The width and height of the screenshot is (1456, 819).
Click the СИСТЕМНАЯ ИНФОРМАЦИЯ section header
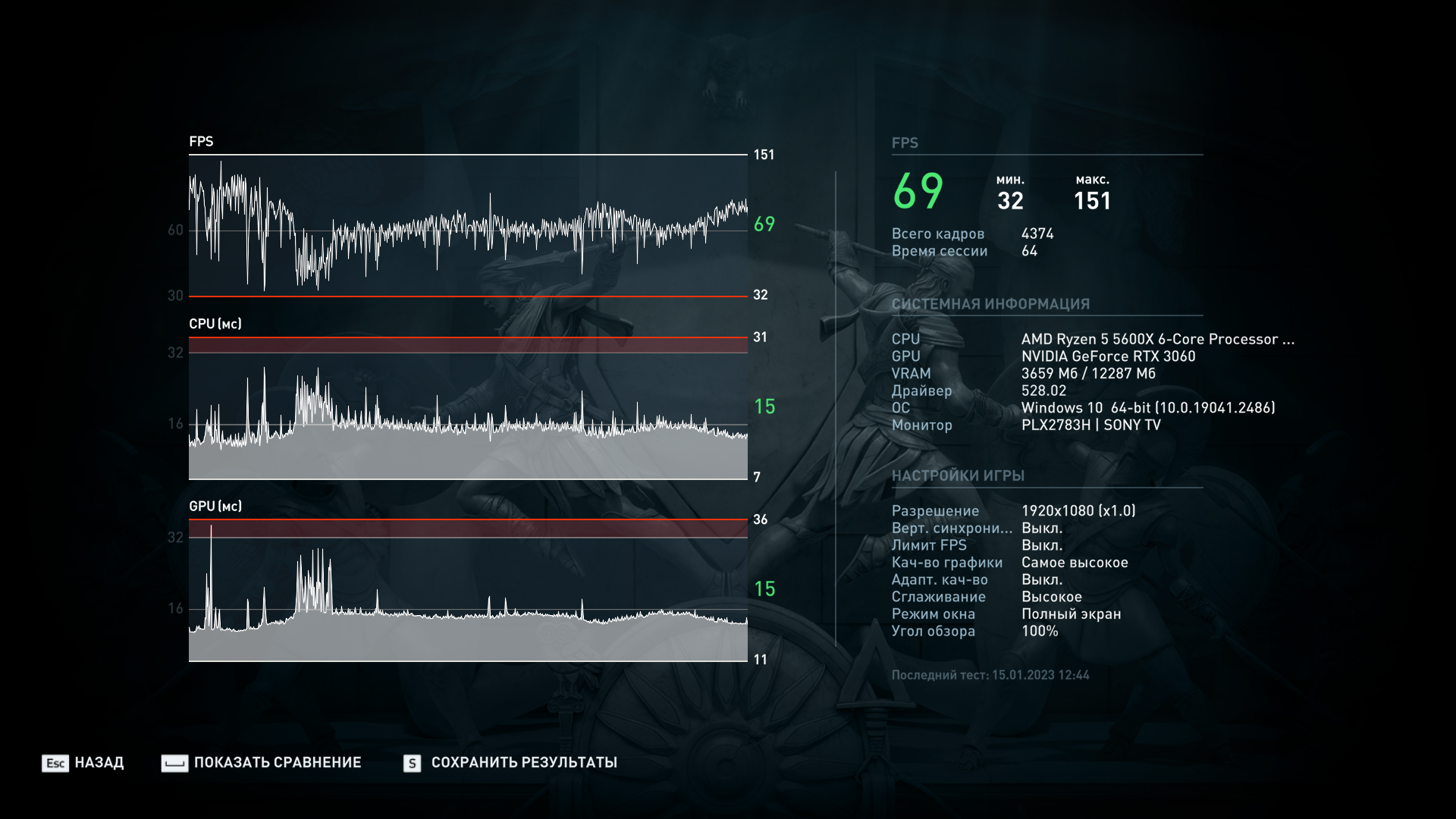pos(990,304)
